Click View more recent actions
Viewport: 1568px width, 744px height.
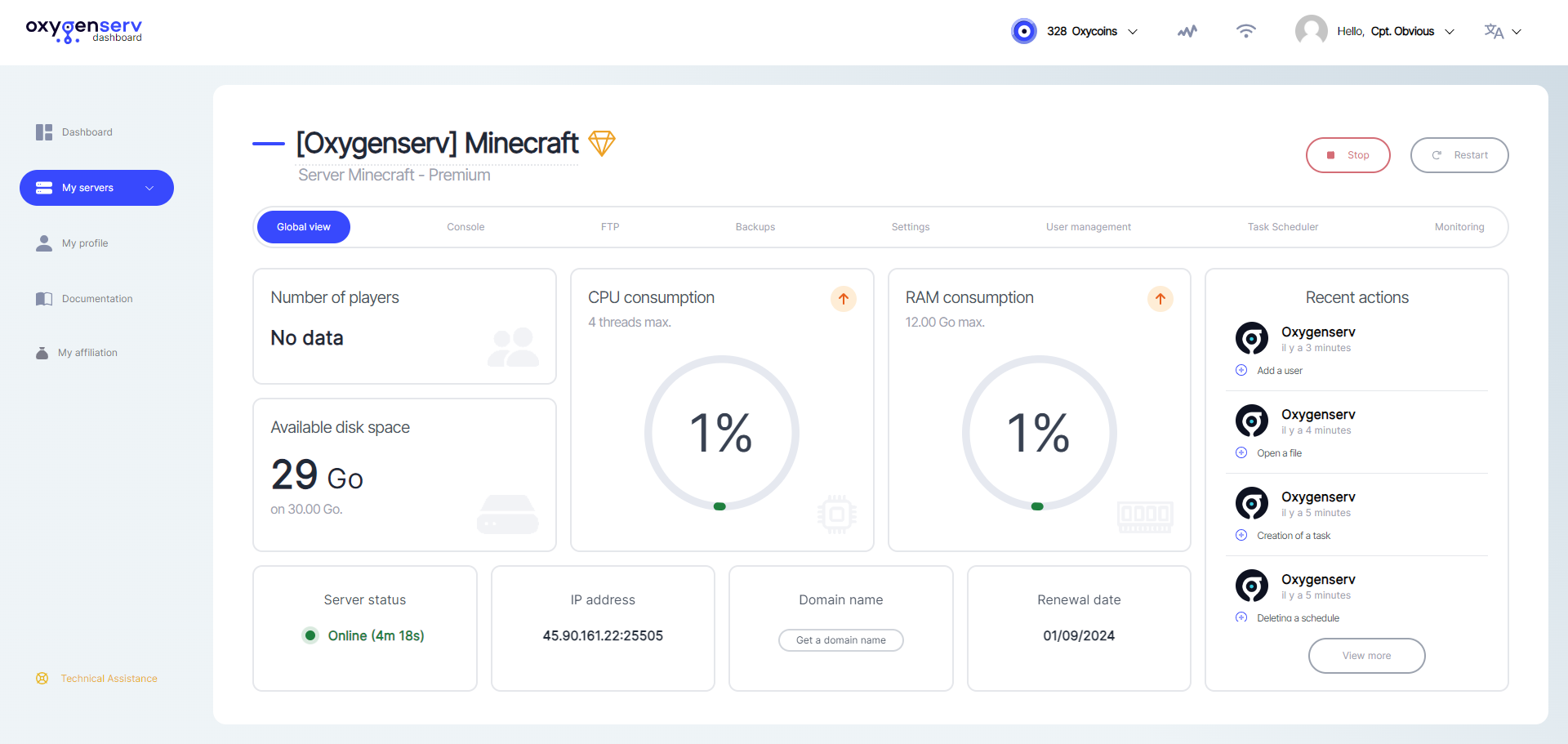coord(1367,656)
